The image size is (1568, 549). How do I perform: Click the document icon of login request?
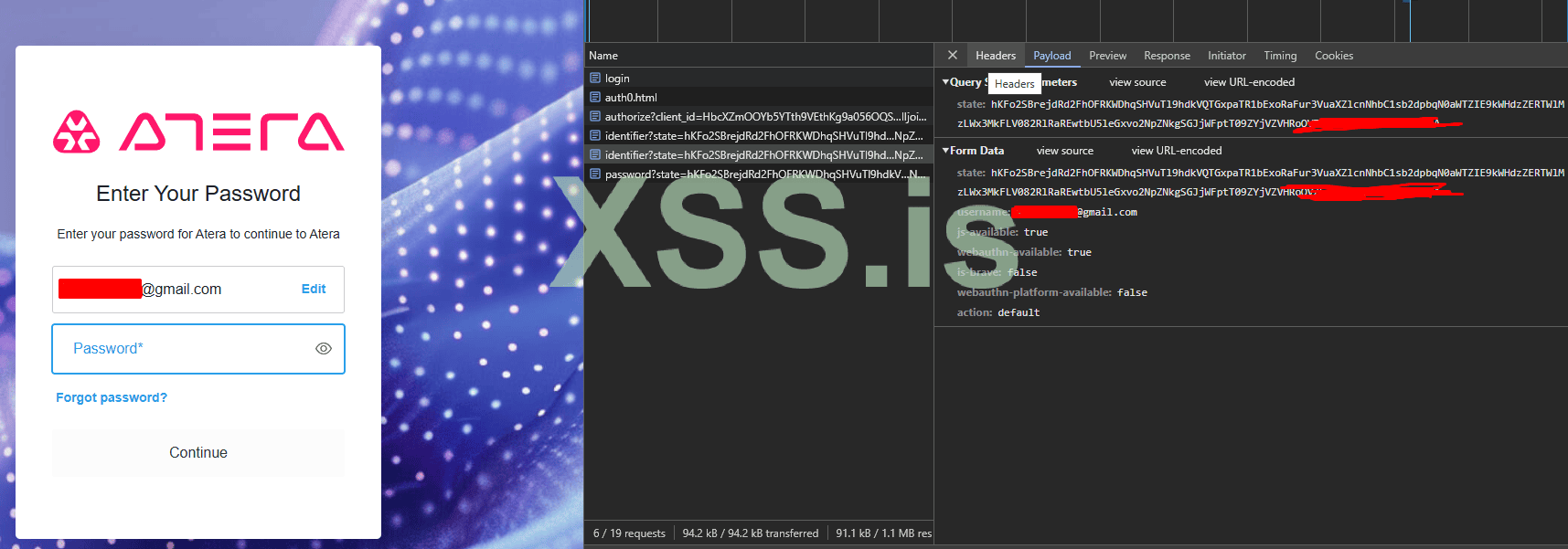tap(595, 79)
